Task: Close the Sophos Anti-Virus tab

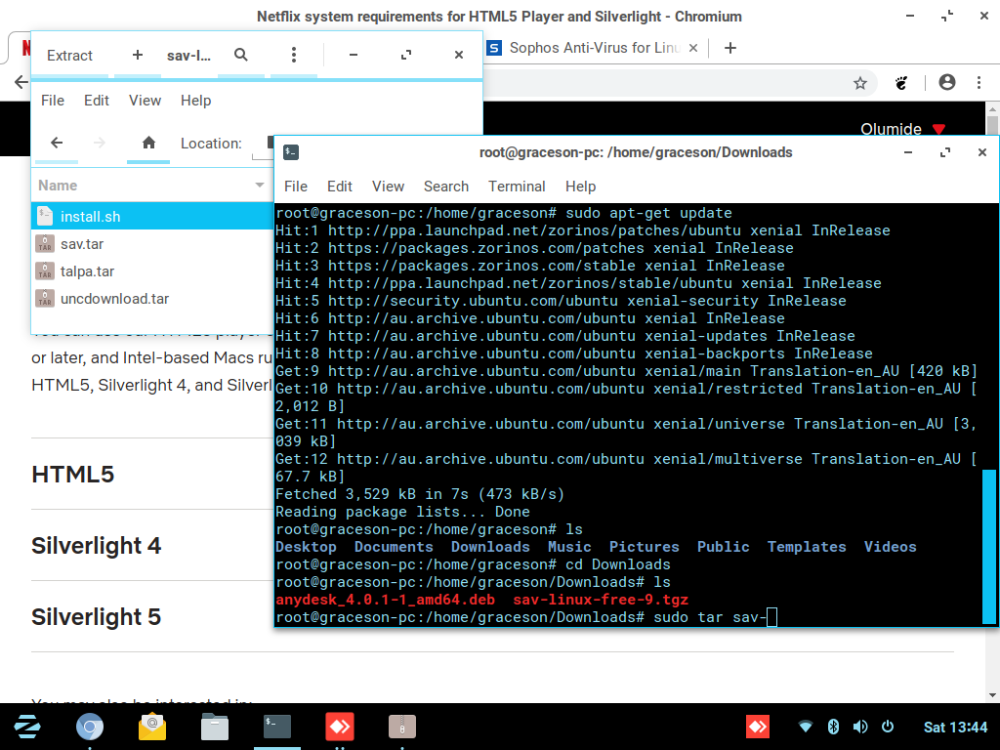Action: 693,48
